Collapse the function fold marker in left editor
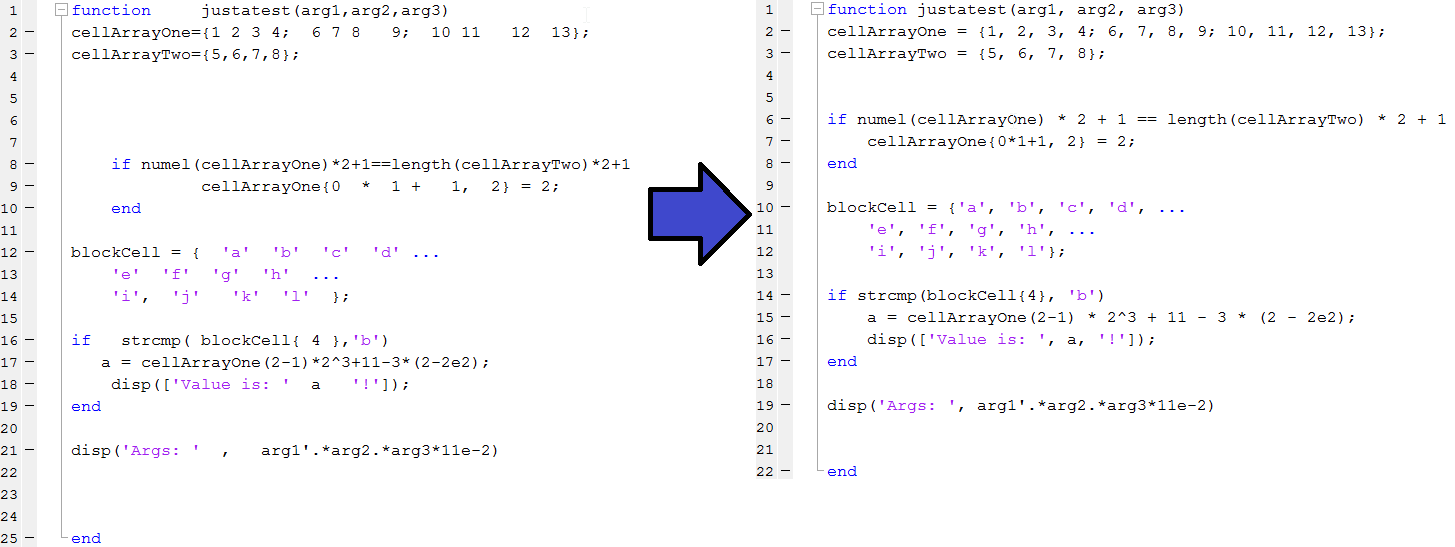The width and height of the screenshot is (1455, 547). click(x=62, y=10)
